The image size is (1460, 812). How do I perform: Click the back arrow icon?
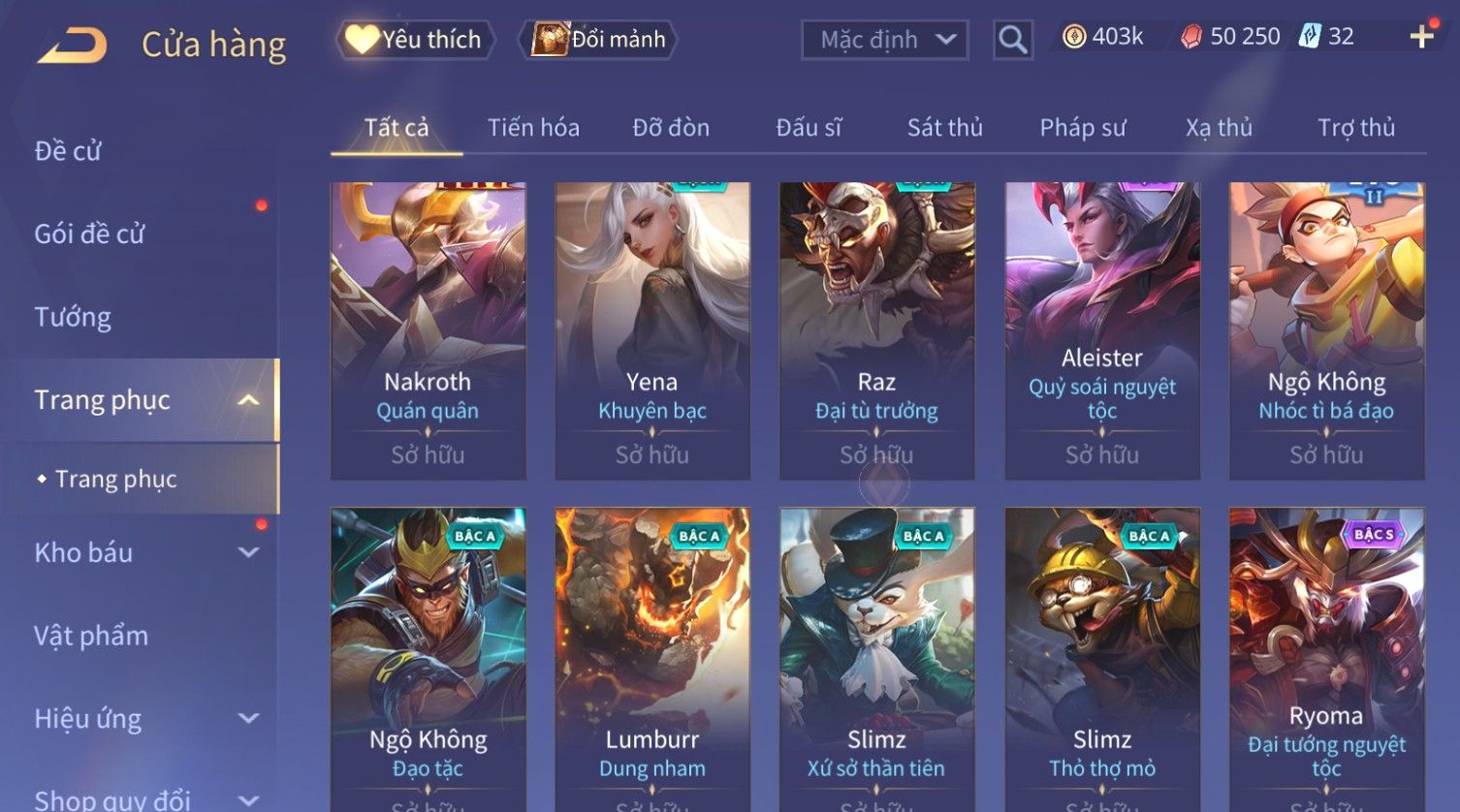[x=72, y=45]
